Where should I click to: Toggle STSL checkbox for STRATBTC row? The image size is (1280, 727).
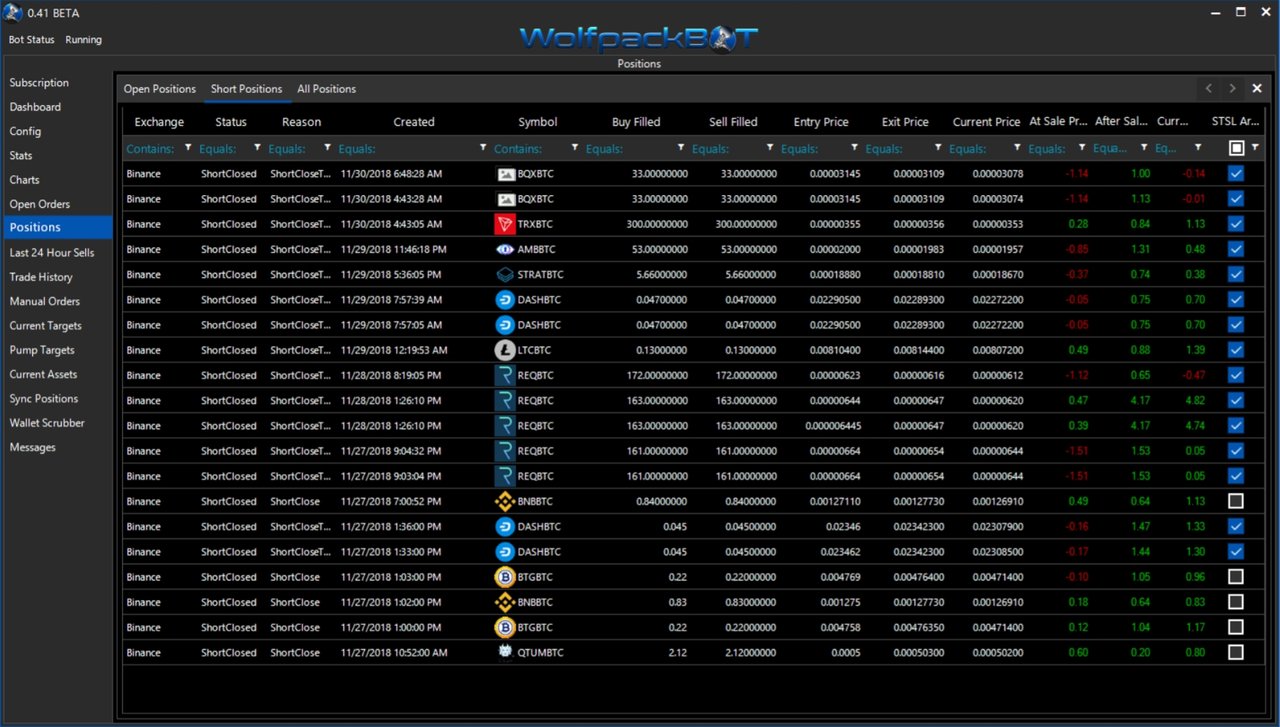pos(1236,274)
